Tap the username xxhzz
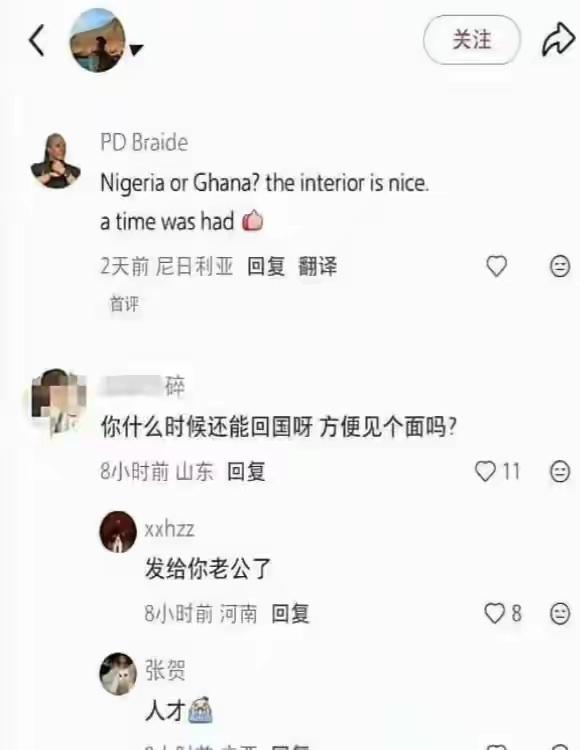Screen dimensions: 580x750 (169, 529)
